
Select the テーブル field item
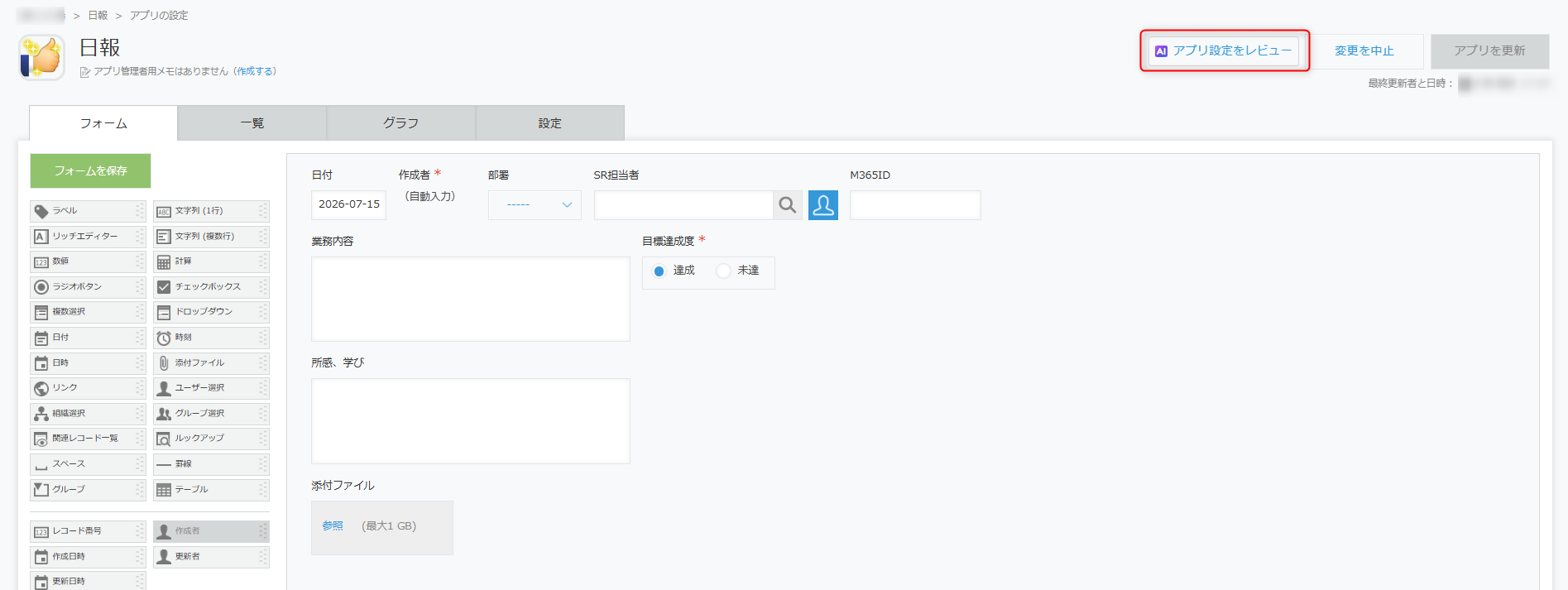211,490
